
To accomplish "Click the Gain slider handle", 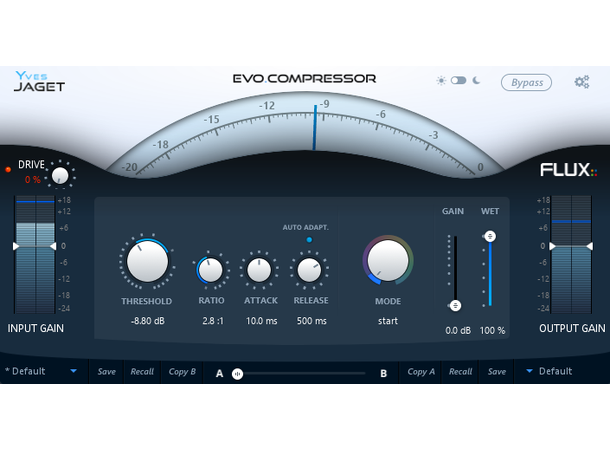I will 455,306.
